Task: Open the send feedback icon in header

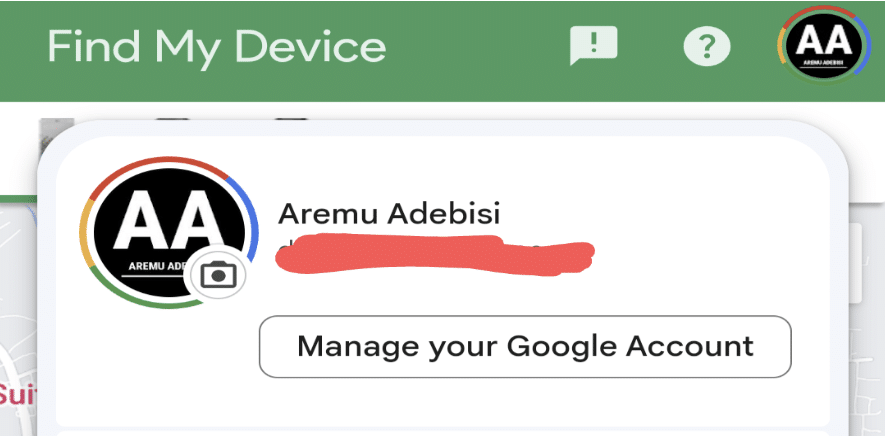Action: [593, 45]
